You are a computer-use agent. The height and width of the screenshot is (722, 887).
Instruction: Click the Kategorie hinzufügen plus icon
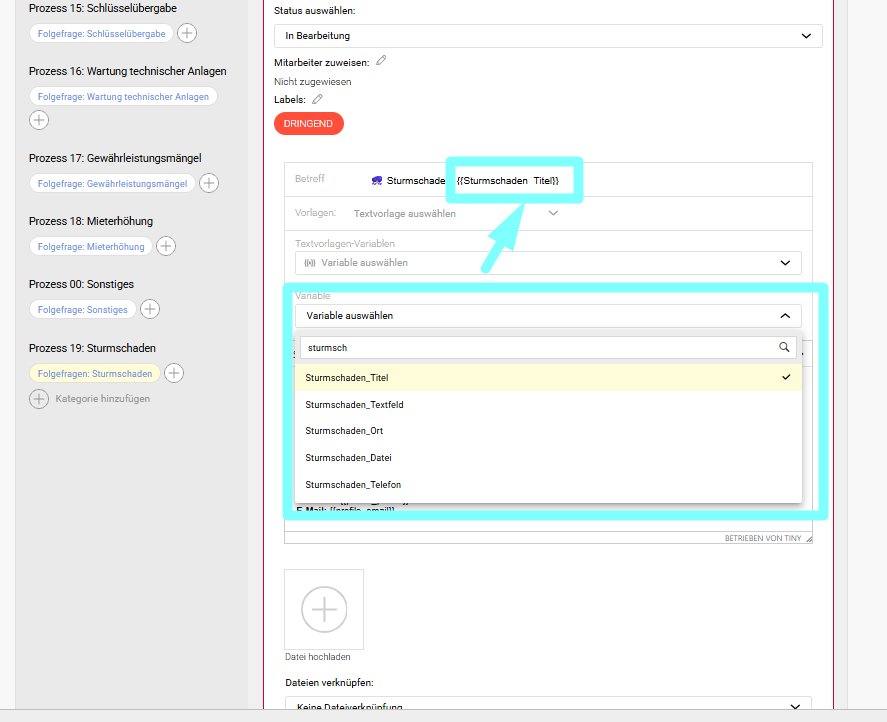(38, 399)
